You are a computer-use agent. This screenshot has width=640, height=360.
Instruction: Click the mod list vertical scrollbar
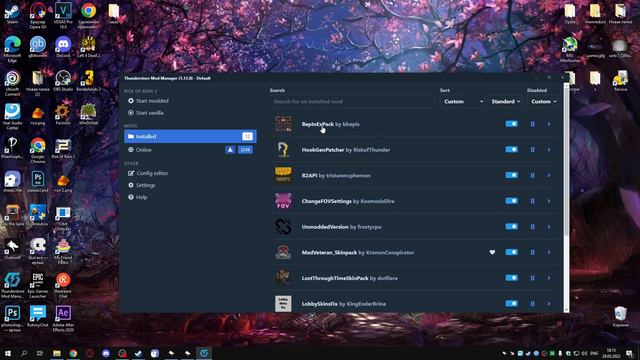tap(566, 159)
